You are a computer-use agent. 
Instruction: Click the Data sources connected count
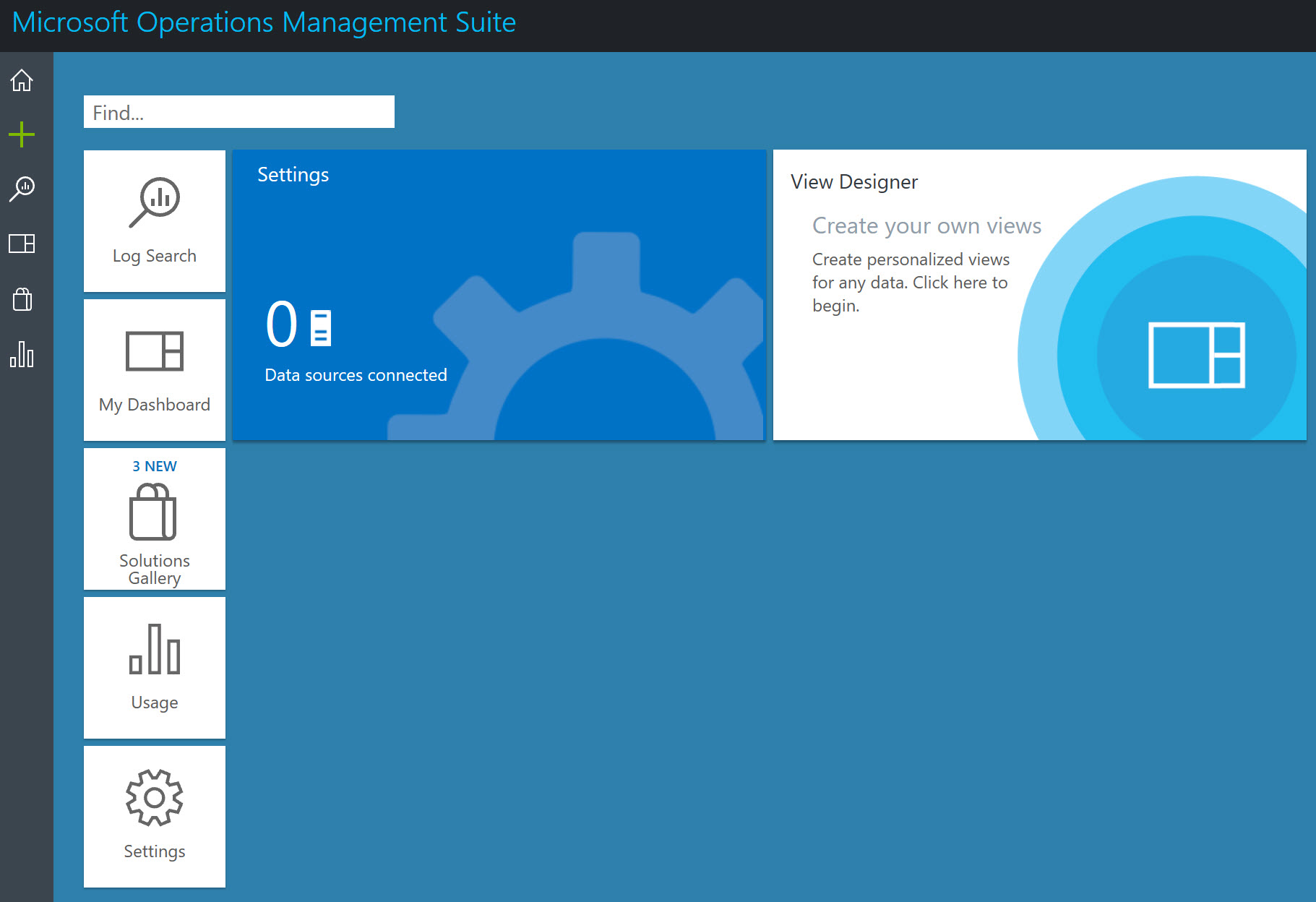[x=281, y=325]
